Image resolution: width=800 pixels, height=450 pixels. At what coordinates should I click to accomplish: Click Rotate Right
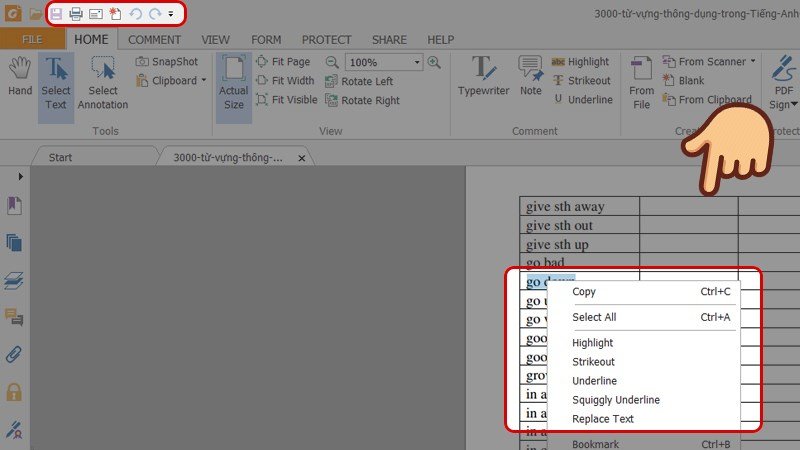coord(363,101)
